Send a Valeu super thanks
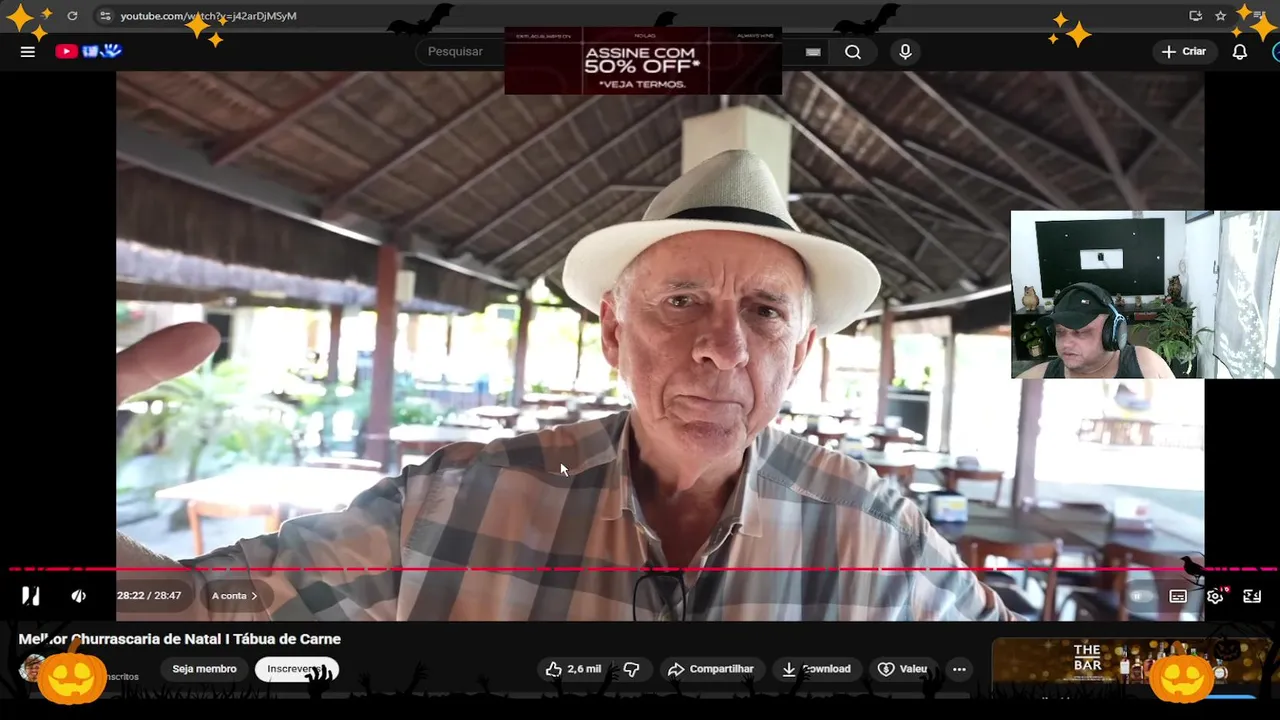Viewport: 1280px width, 720px height. pos(903,669)
